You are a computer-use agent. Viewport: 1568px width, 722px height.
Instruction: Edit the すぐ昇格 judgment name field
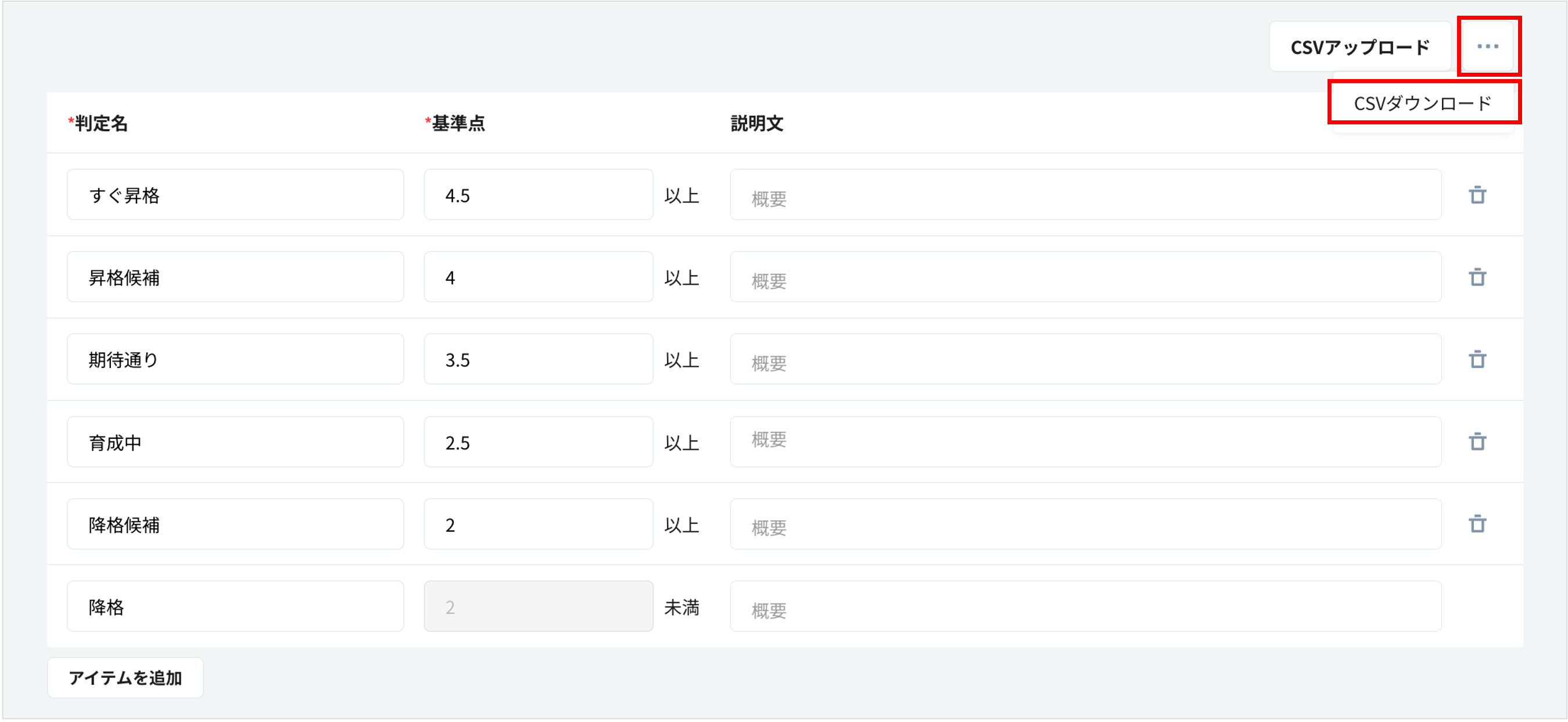pyautogui.click(x=235, y=194)
